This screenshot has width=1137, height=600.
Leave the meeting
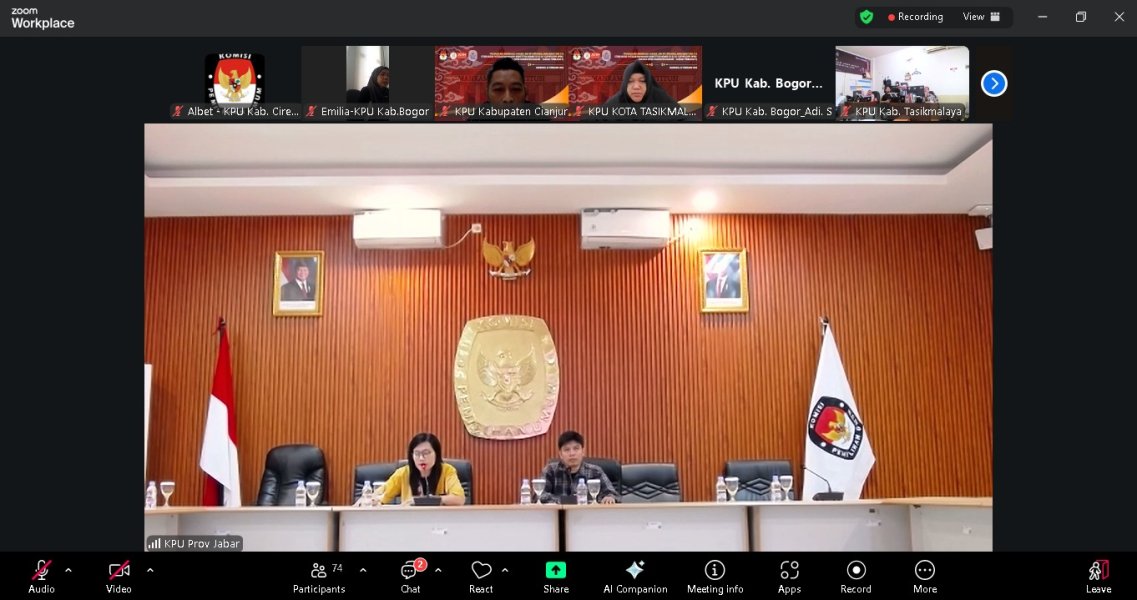(x=1098, y=576)
